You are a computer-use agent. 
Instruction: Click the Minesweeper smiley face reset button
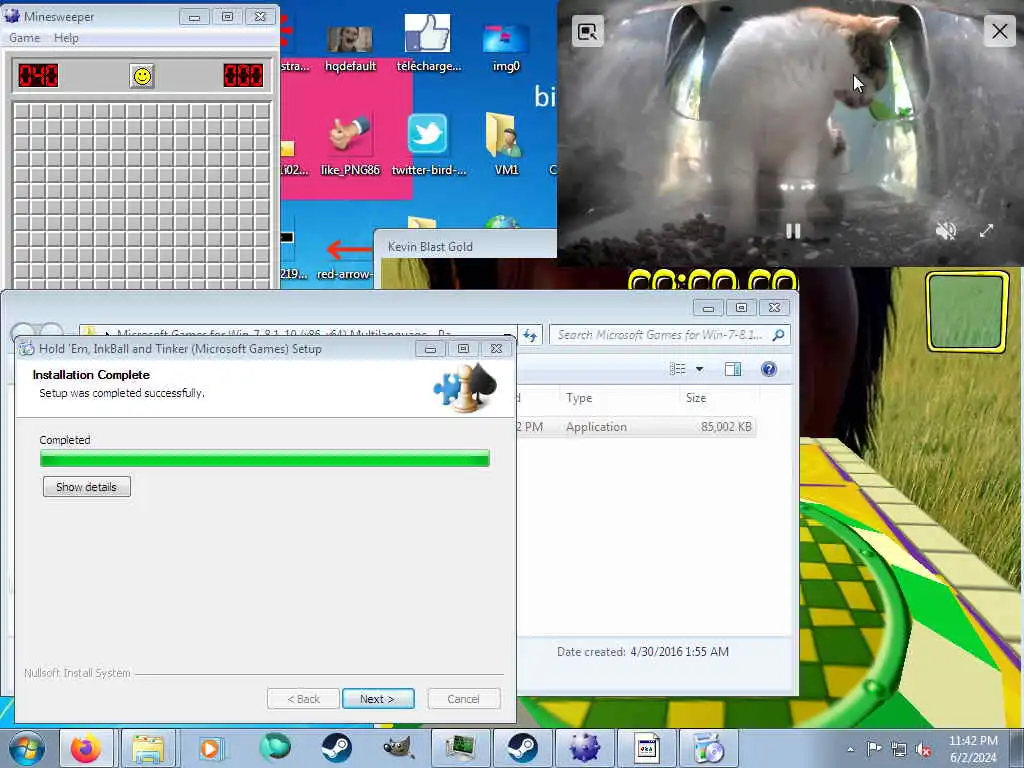(x=142, y=76)
